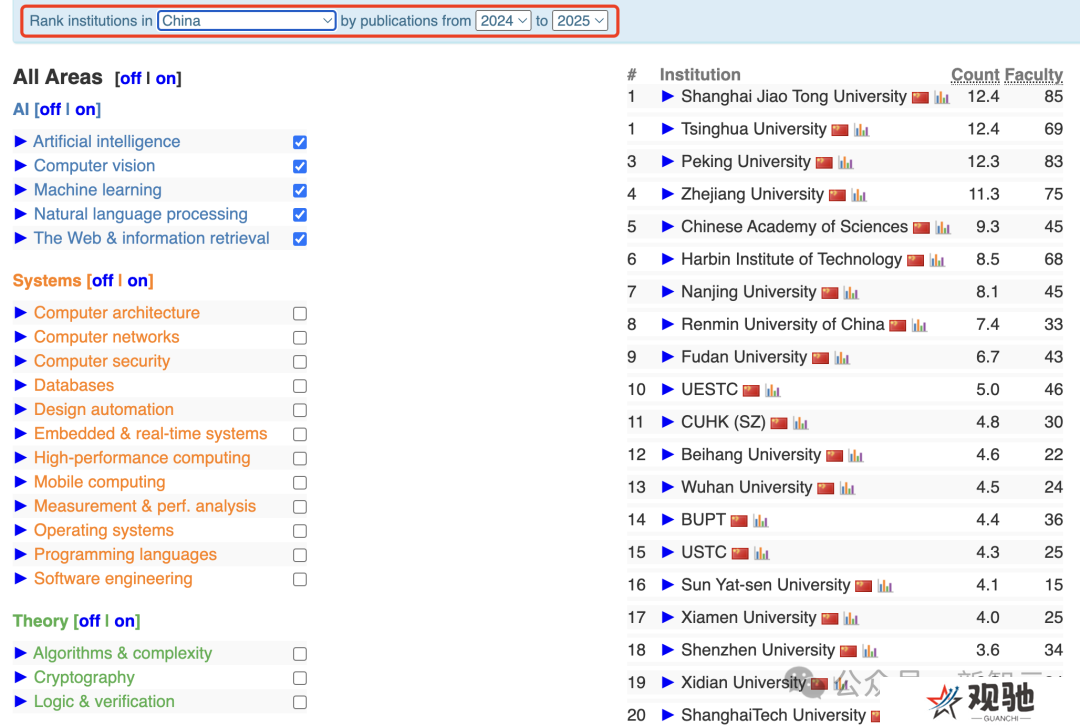Click the Xiamen University name
This screenshot has height=727, width=1080.
[x=749, y=617]
